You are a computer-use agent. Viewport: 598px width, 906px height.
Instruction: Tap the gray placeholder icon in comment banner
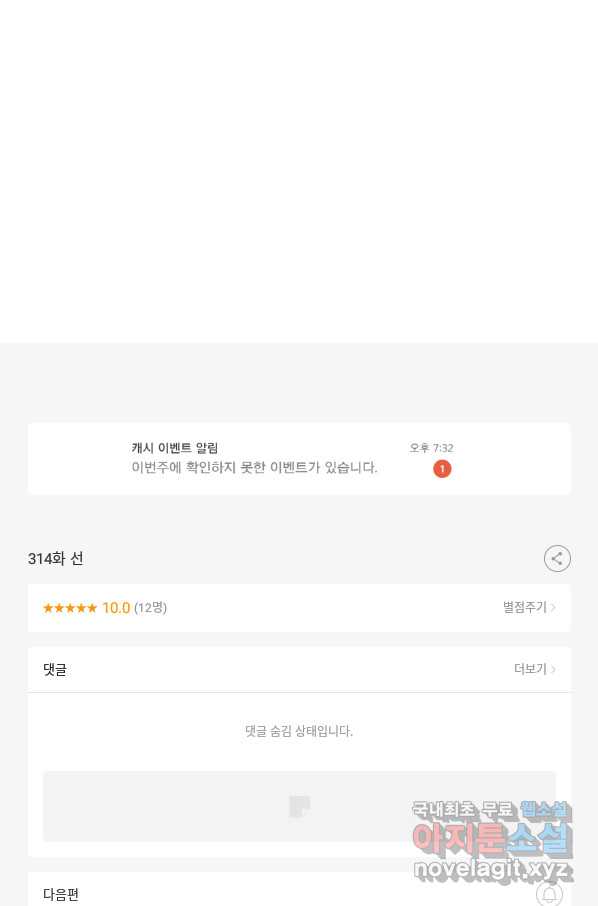point(299,807)
